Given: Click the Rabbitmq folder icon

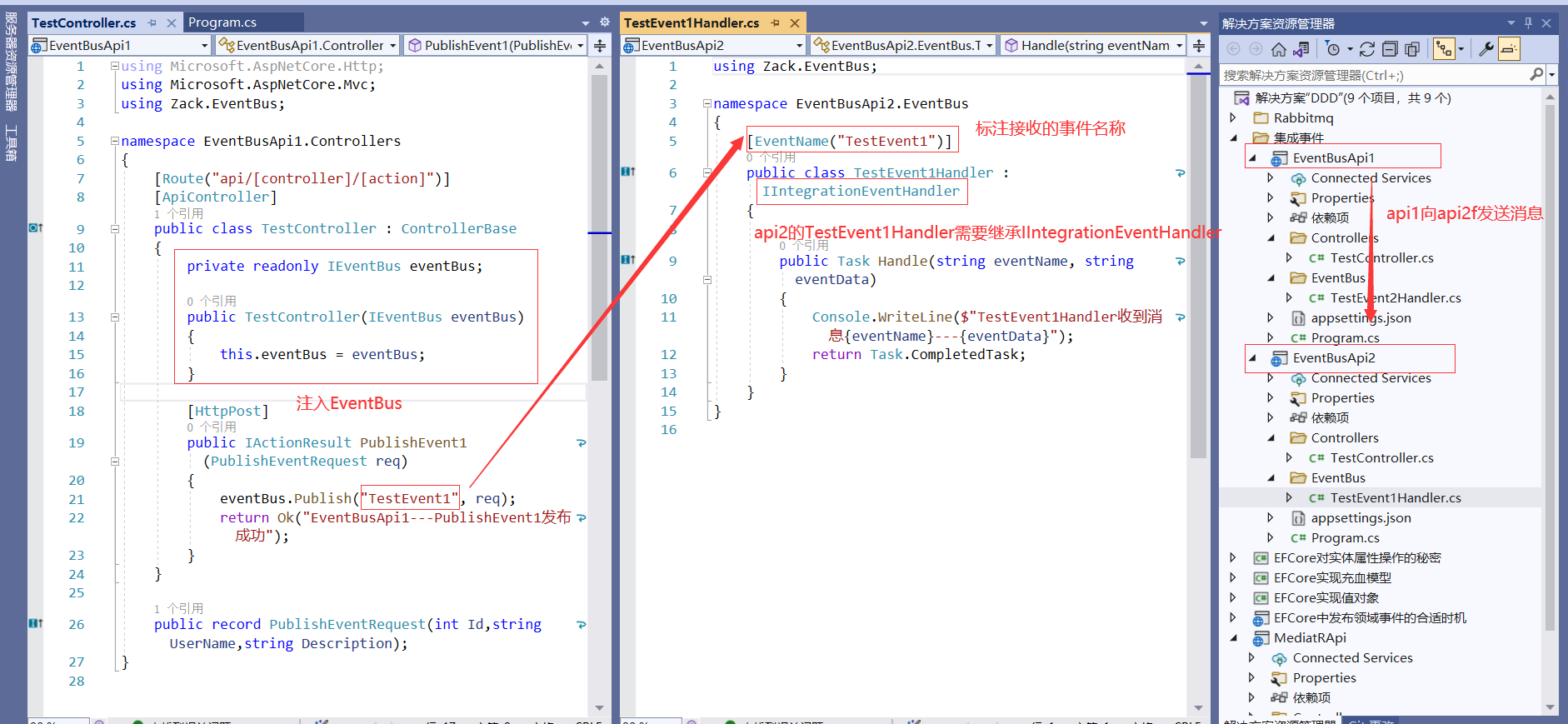Looking at the screenshot, I should click(x=1261, y=118).
